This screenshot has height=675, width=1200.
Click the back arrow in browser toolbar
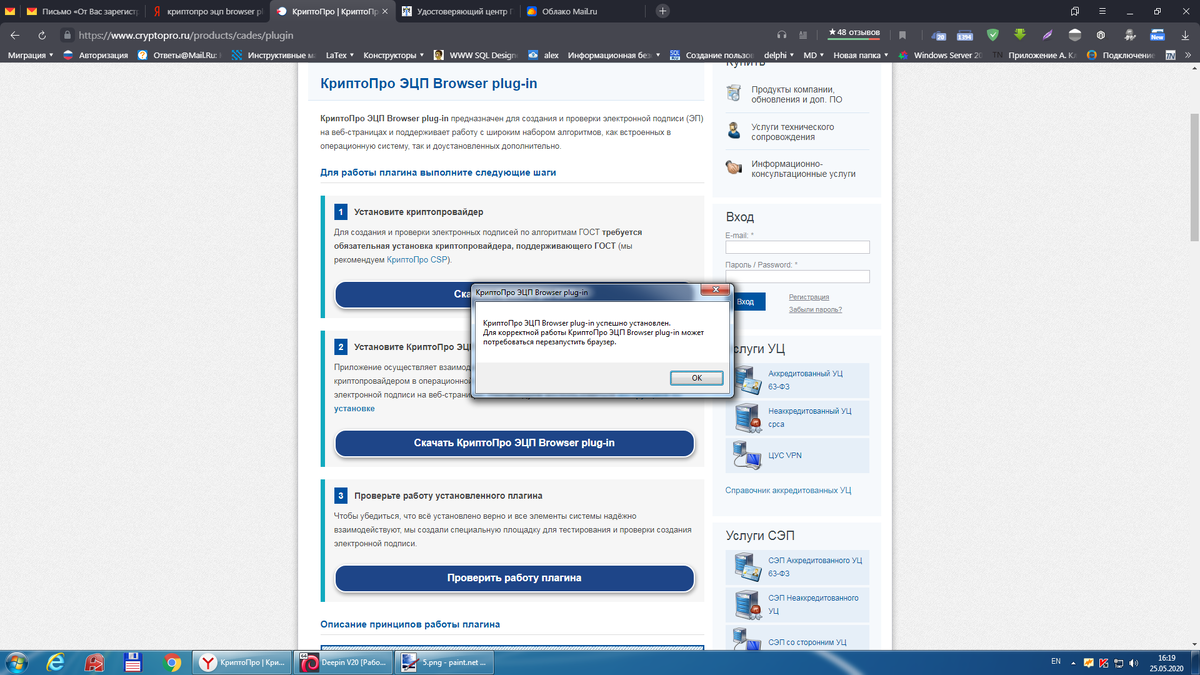[15, 34]
